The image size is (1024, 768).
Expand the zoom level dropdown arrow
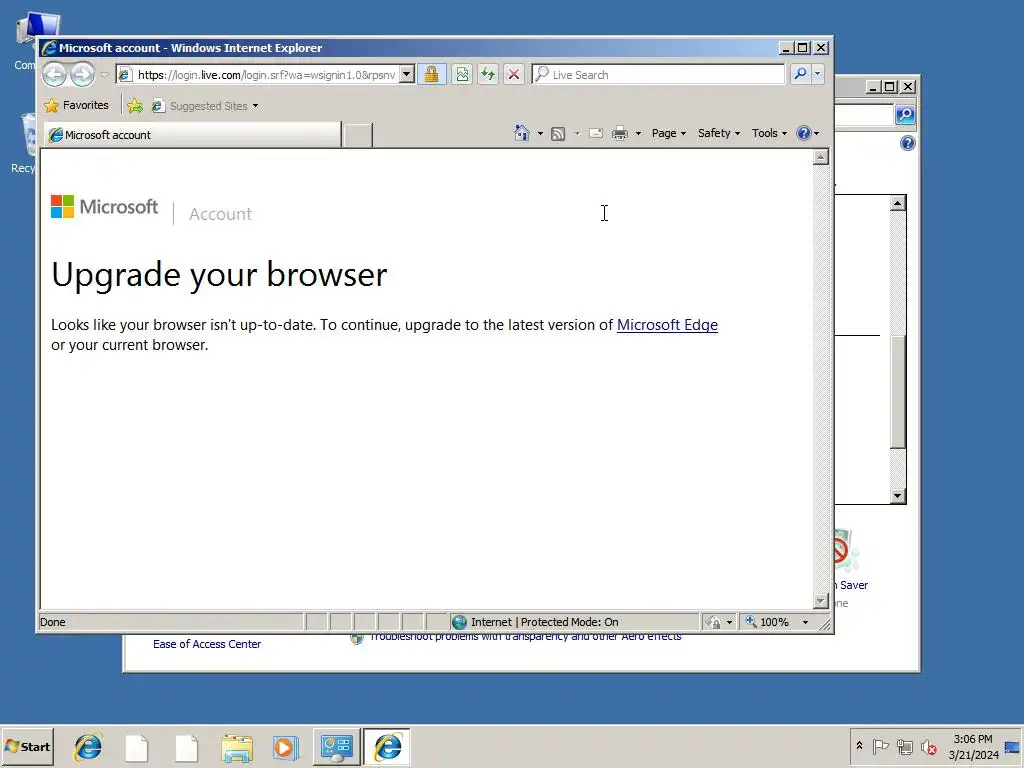(x=805, y=622)
